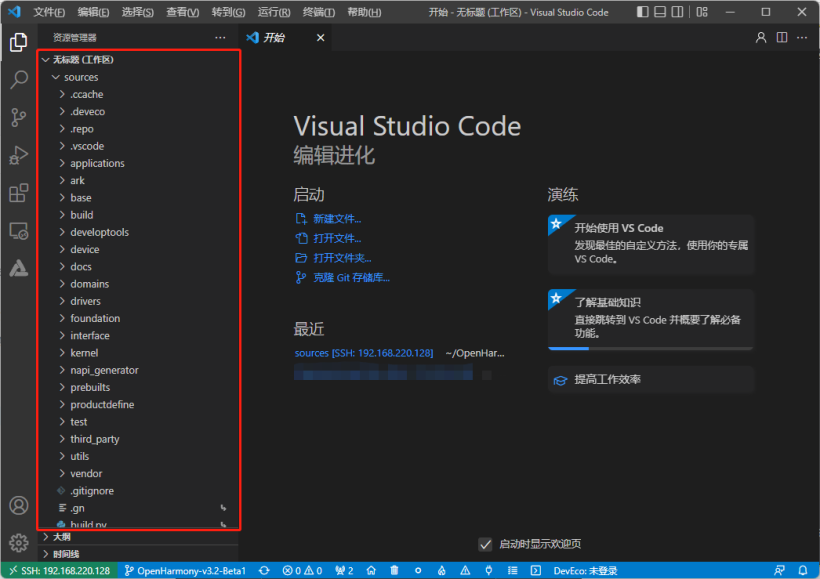Open the Extensions view
The image size is (820, 579).
point(18,193)
